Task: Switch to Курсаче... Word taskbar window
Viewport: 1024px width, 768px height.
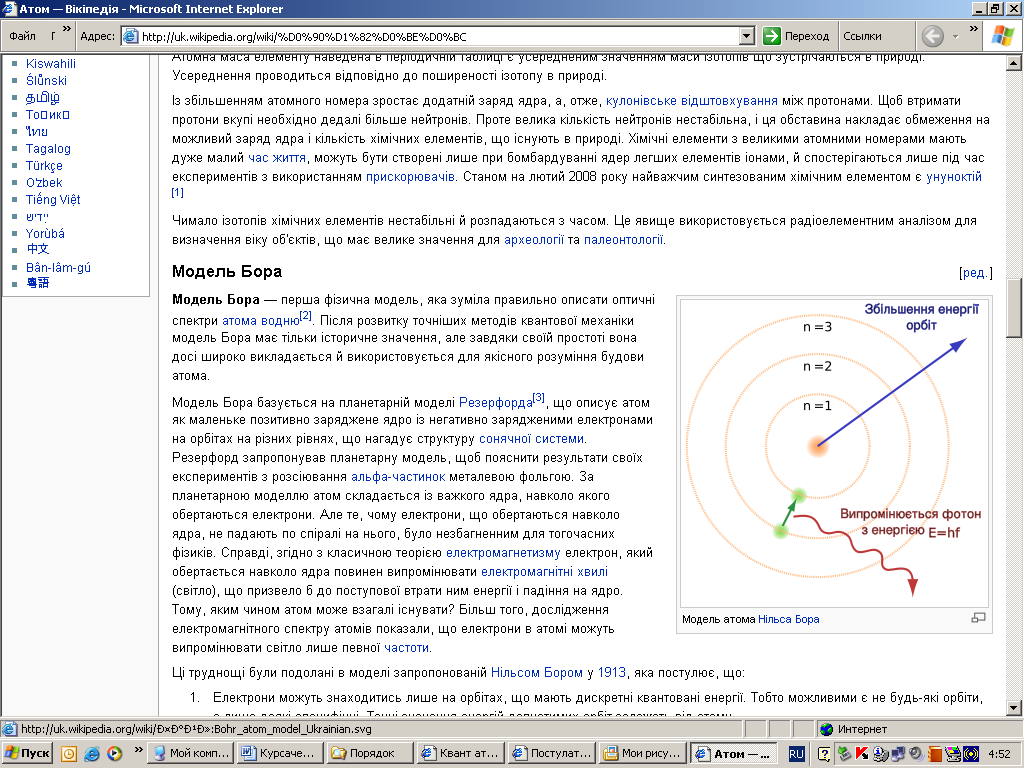Action: tap(280, 754)
